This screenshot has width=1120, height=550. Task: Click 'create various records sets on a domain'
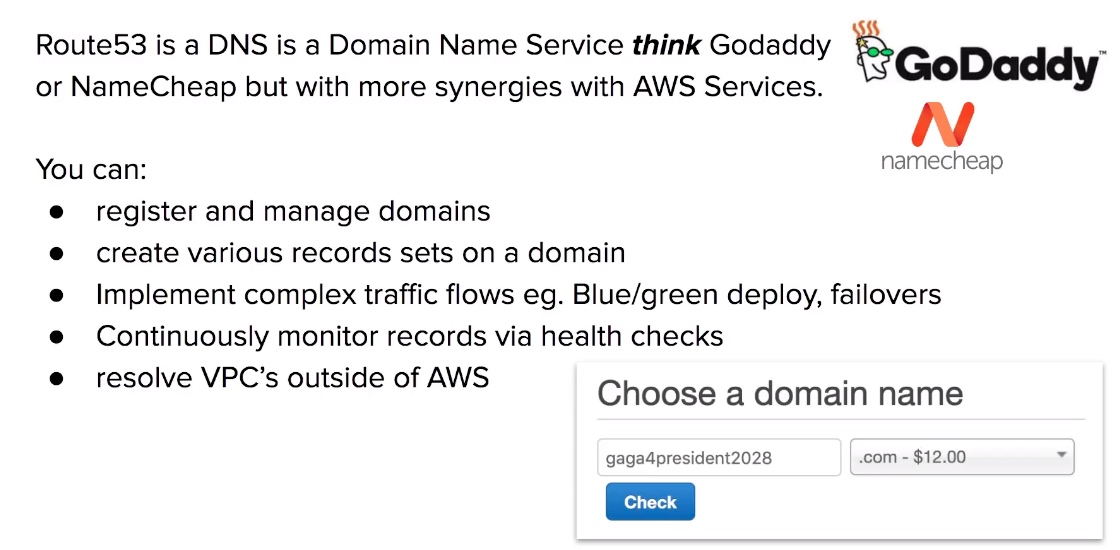pos(361,252)
